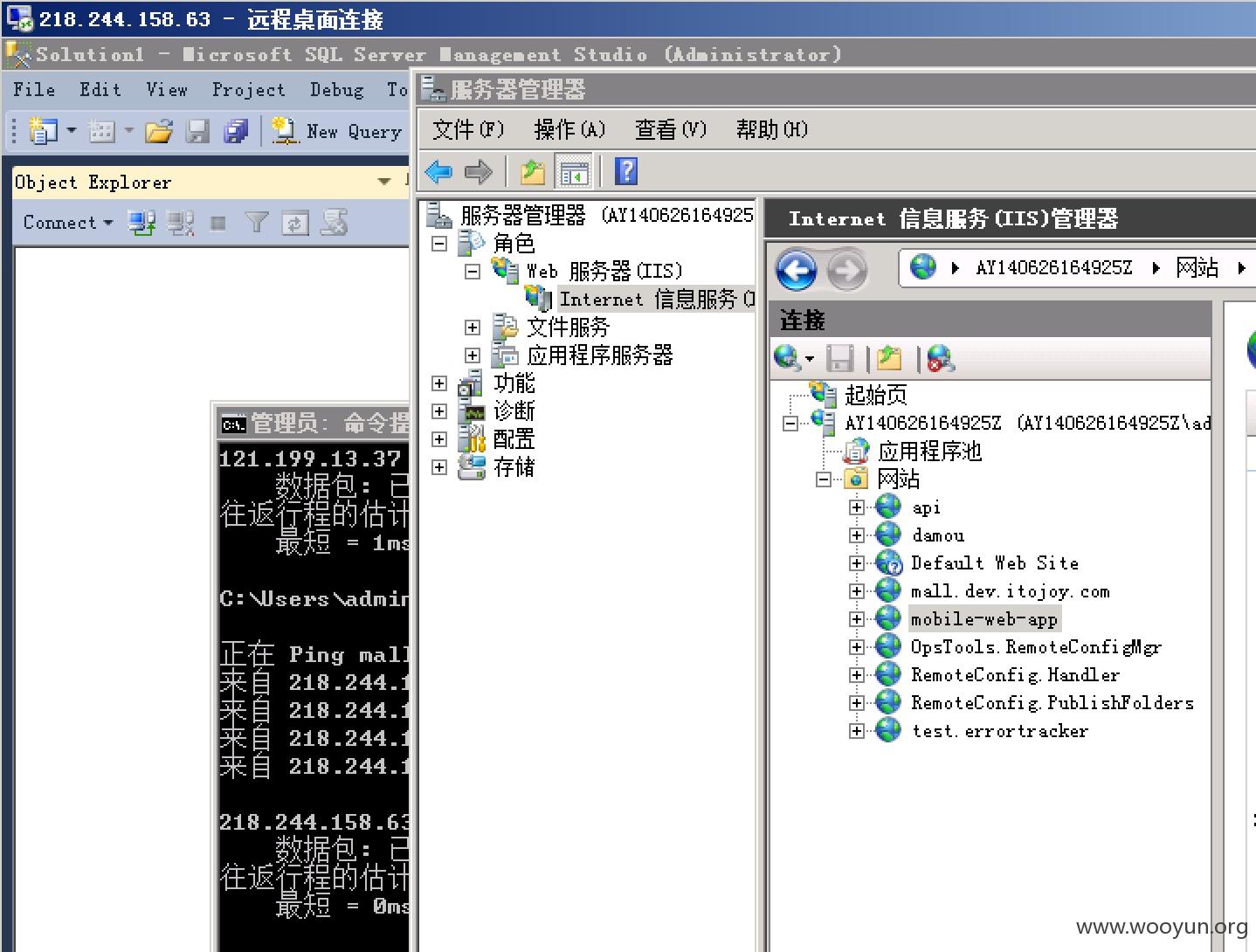Viewport: 1256px width, 952px height.
Task: Select 起始页 in connections tree
Action: tap(876, 395)
